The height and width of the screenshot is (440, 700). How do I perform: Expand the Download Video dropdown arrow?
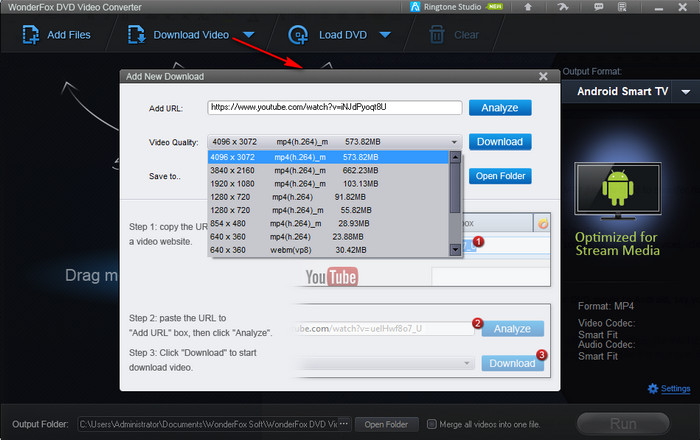pos(249,35)
